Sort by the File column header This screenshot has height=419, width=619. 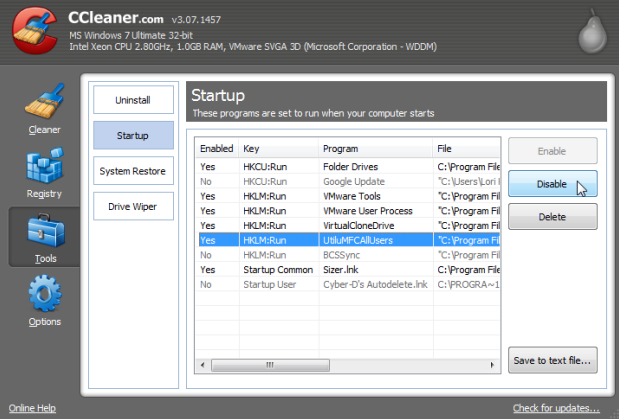point(466,148)
